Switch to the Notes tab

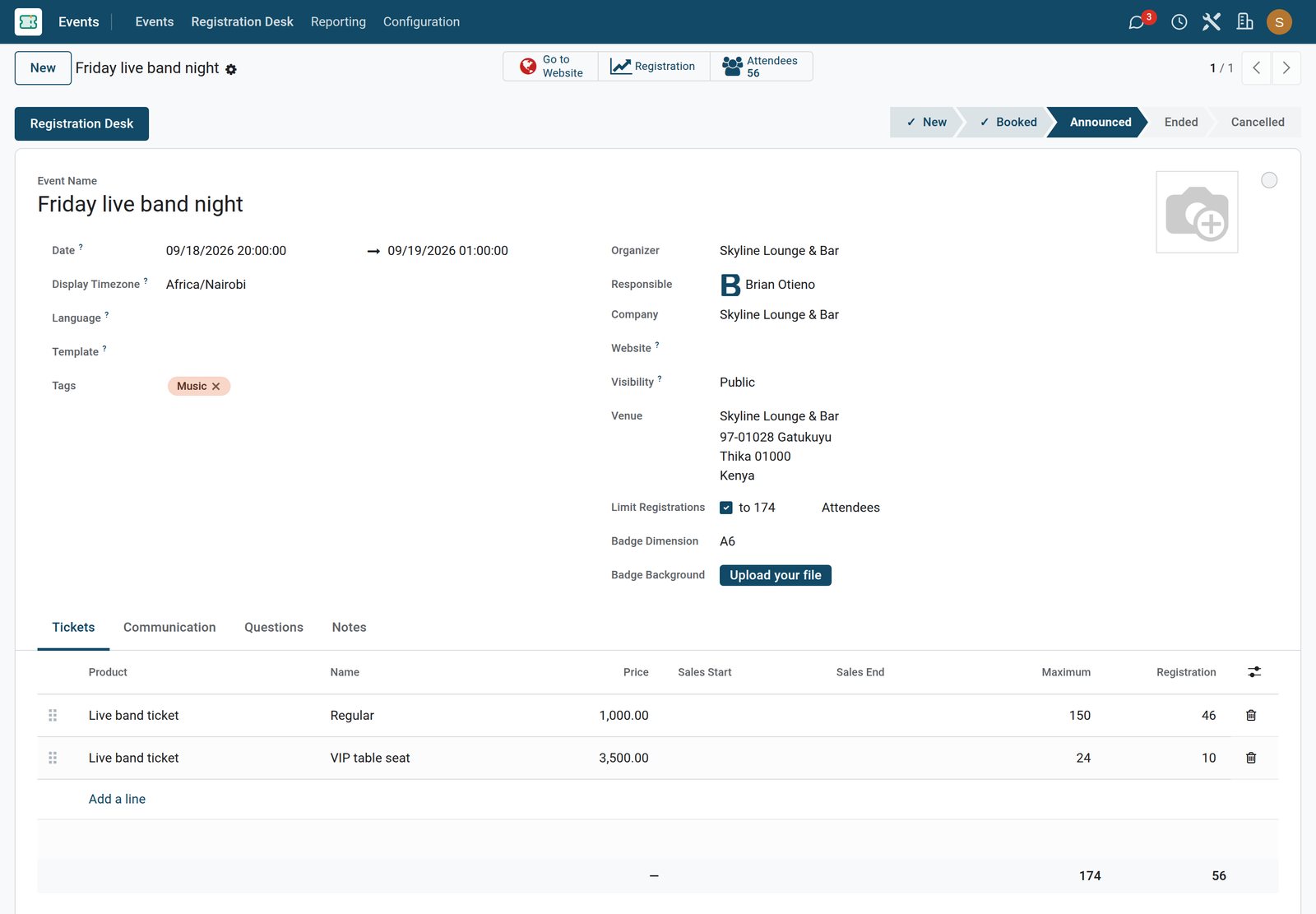[350, 628]
